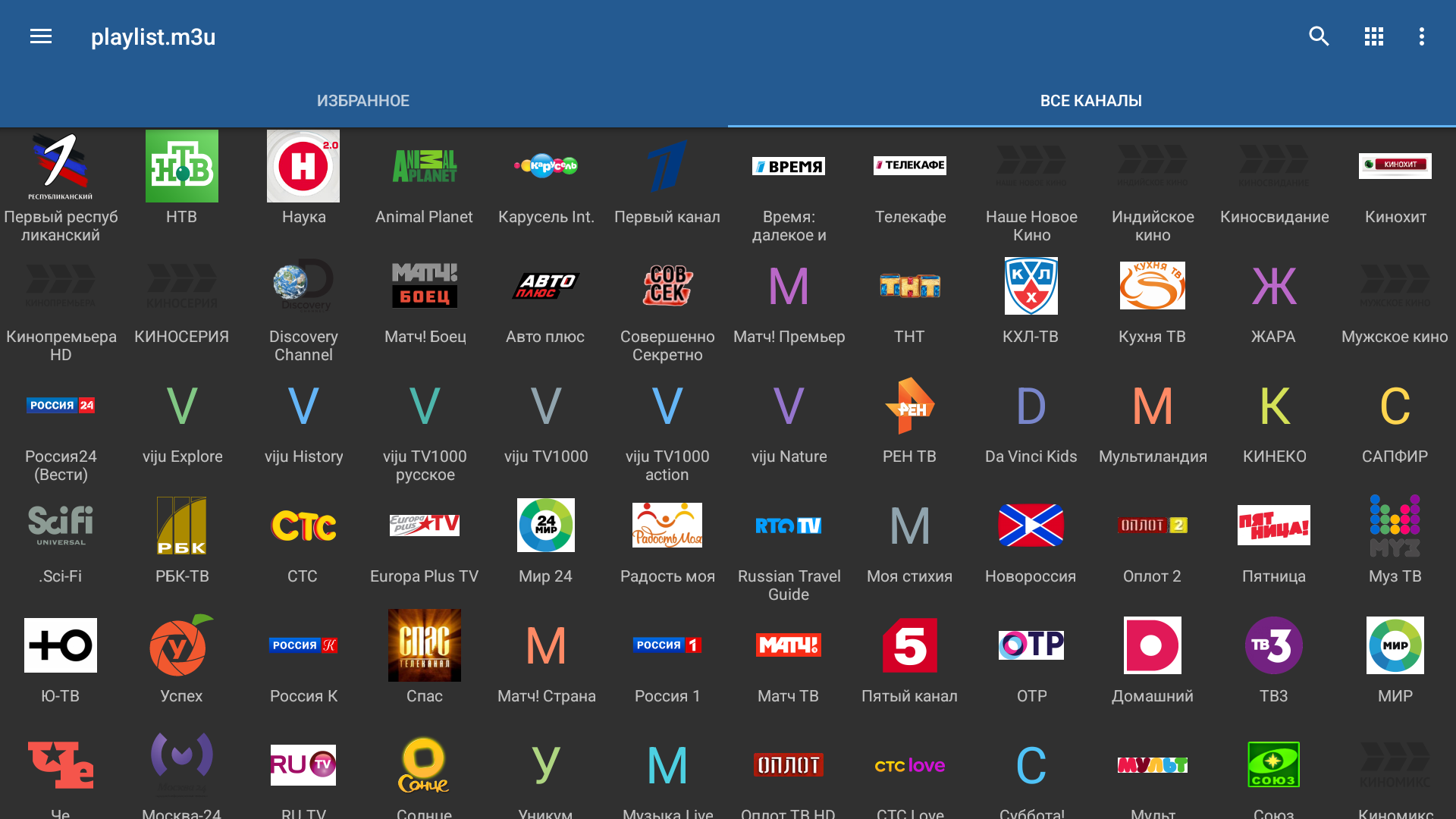Select the ВСЕ КАНАЛЫ tab
The image size is (1456, 819).
pos(1090,101)
